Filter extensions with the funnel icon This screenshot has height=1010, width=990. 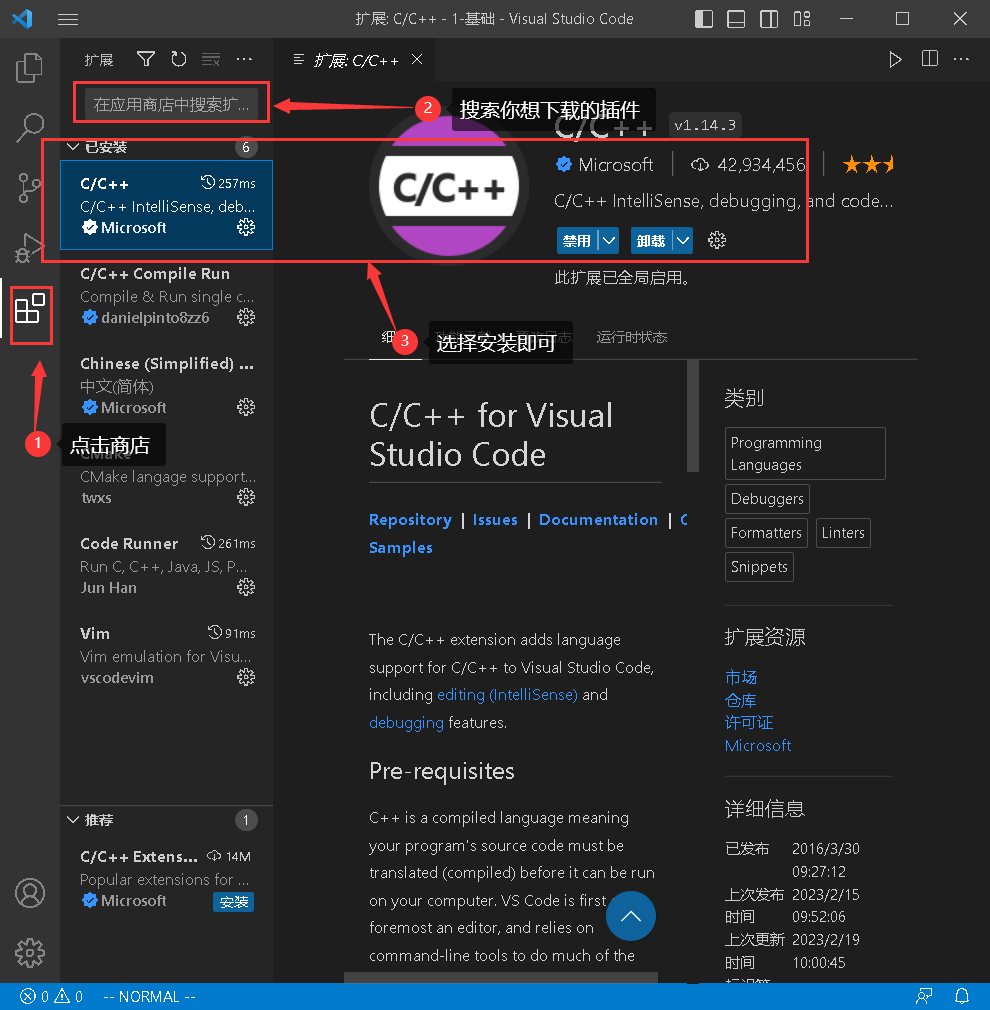[x=146, y=59]
